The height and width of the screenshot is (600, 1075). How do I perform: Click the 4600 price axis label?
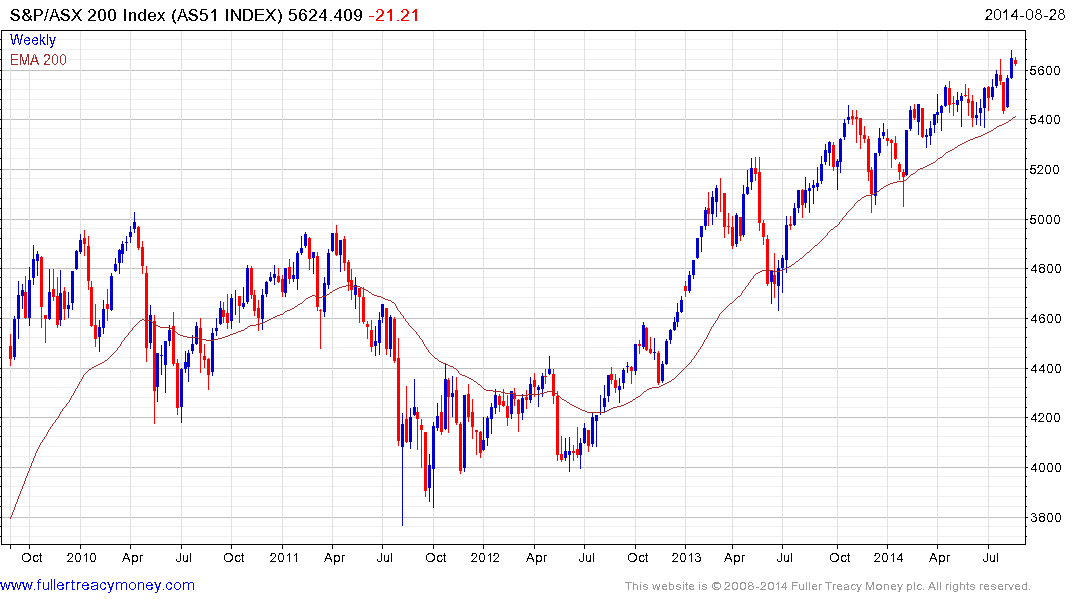tap(1045, 319)
